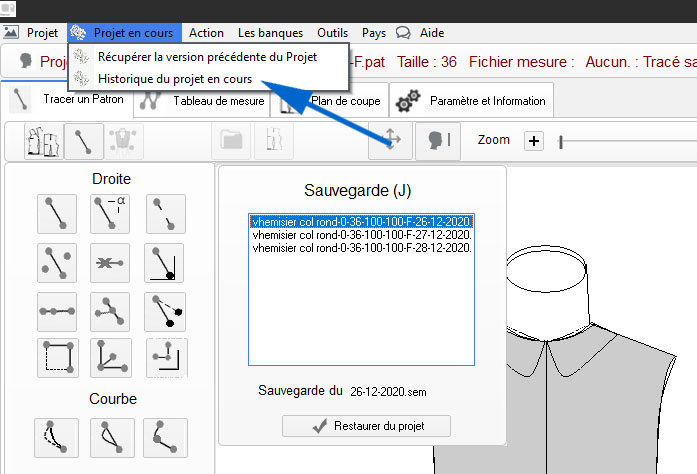Open Historique du projet en cours
The height and width of the screenshot is (474, 697).
pos(174,78)
